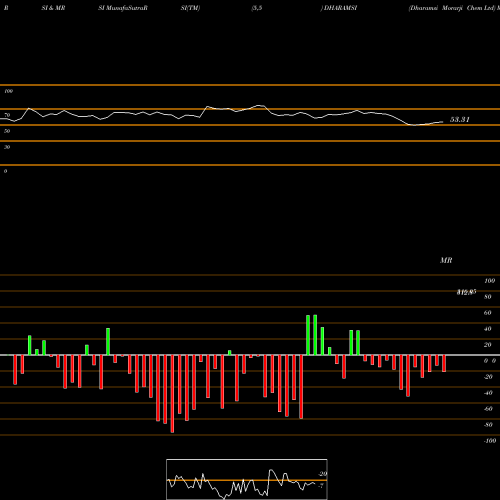Click the last red bar of MR histogram
500x500 pixels.
pyautogui.click(x=444, y=363)
